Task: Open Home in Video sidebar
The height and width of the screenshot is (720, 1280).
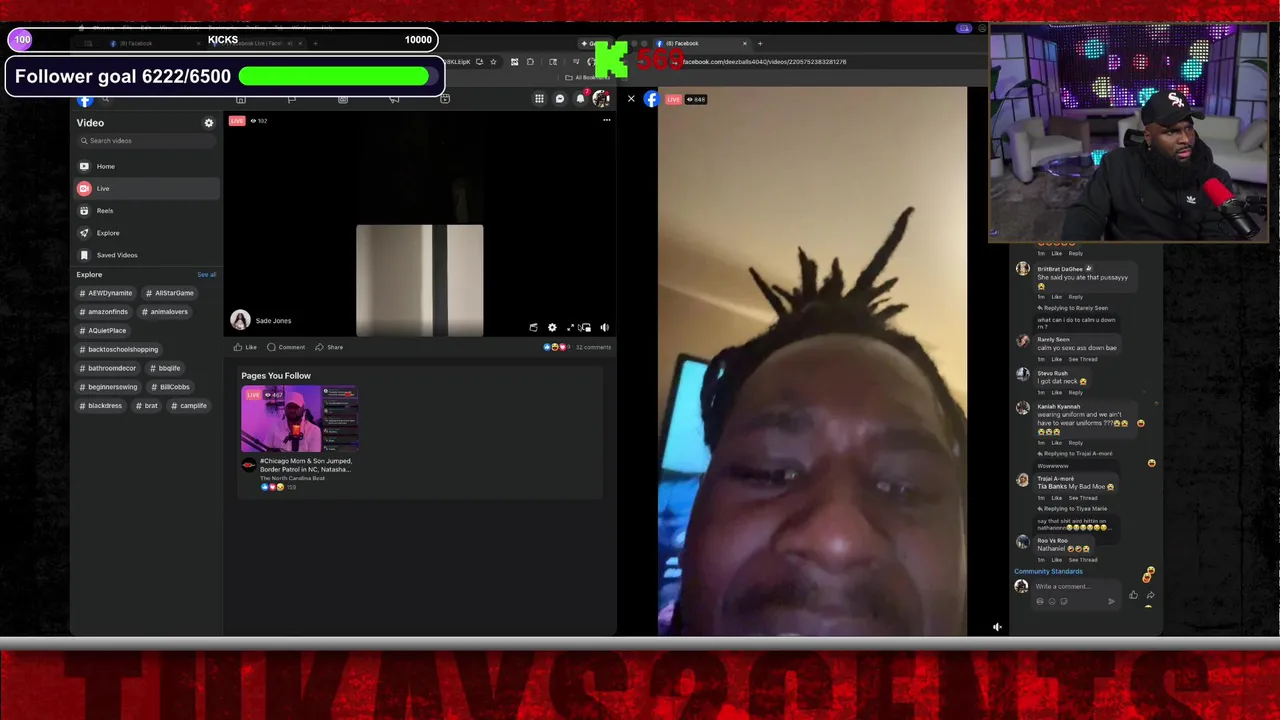Action: pyautogui.click(x=146, y=166)
